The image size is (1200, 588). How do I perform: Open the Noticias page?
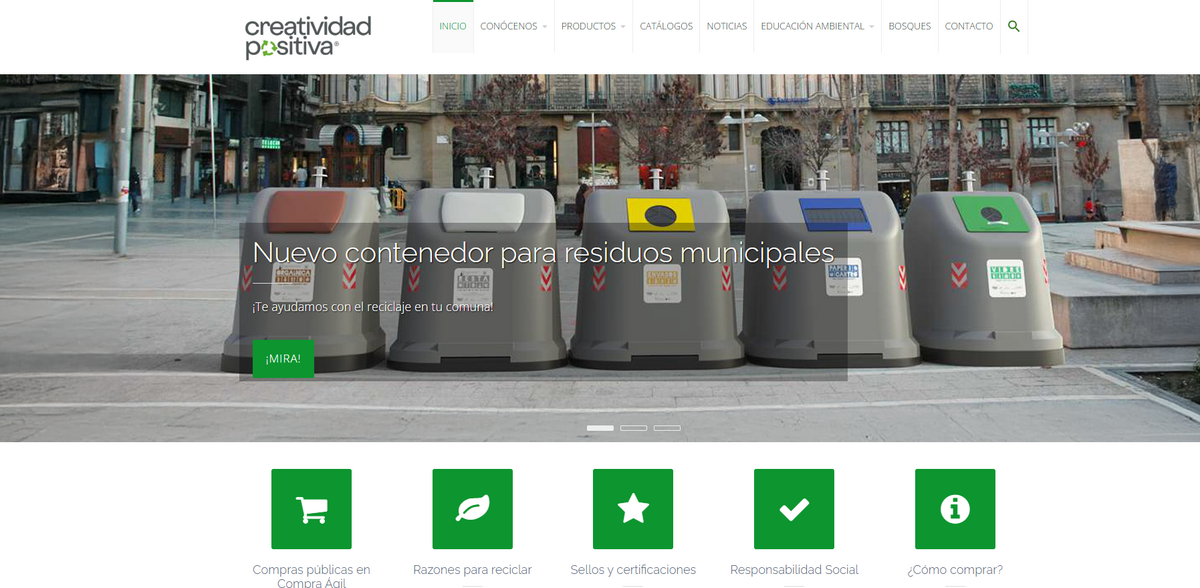point(727,26)
